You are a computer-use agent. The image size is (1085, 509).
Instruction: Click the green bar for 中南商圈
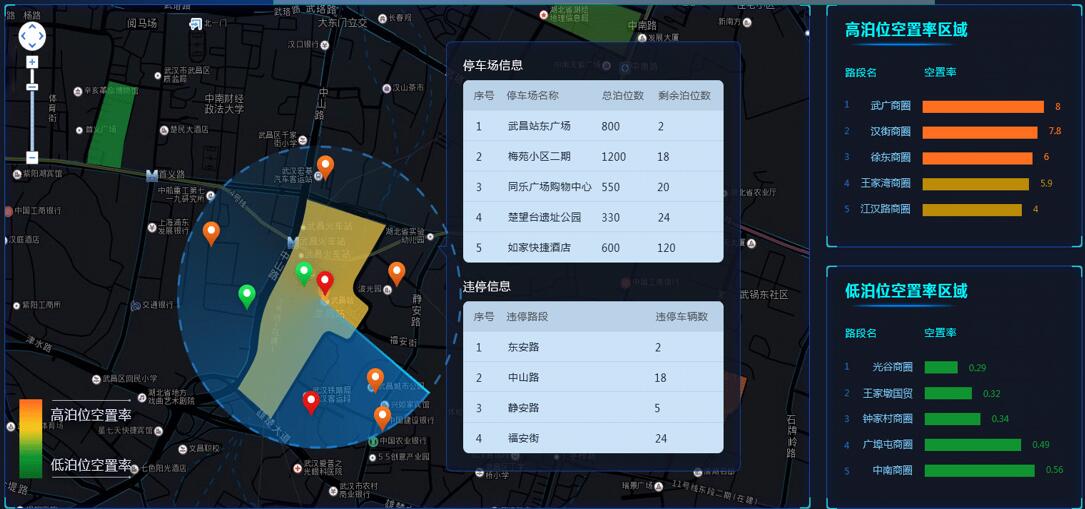pos(979,470)
